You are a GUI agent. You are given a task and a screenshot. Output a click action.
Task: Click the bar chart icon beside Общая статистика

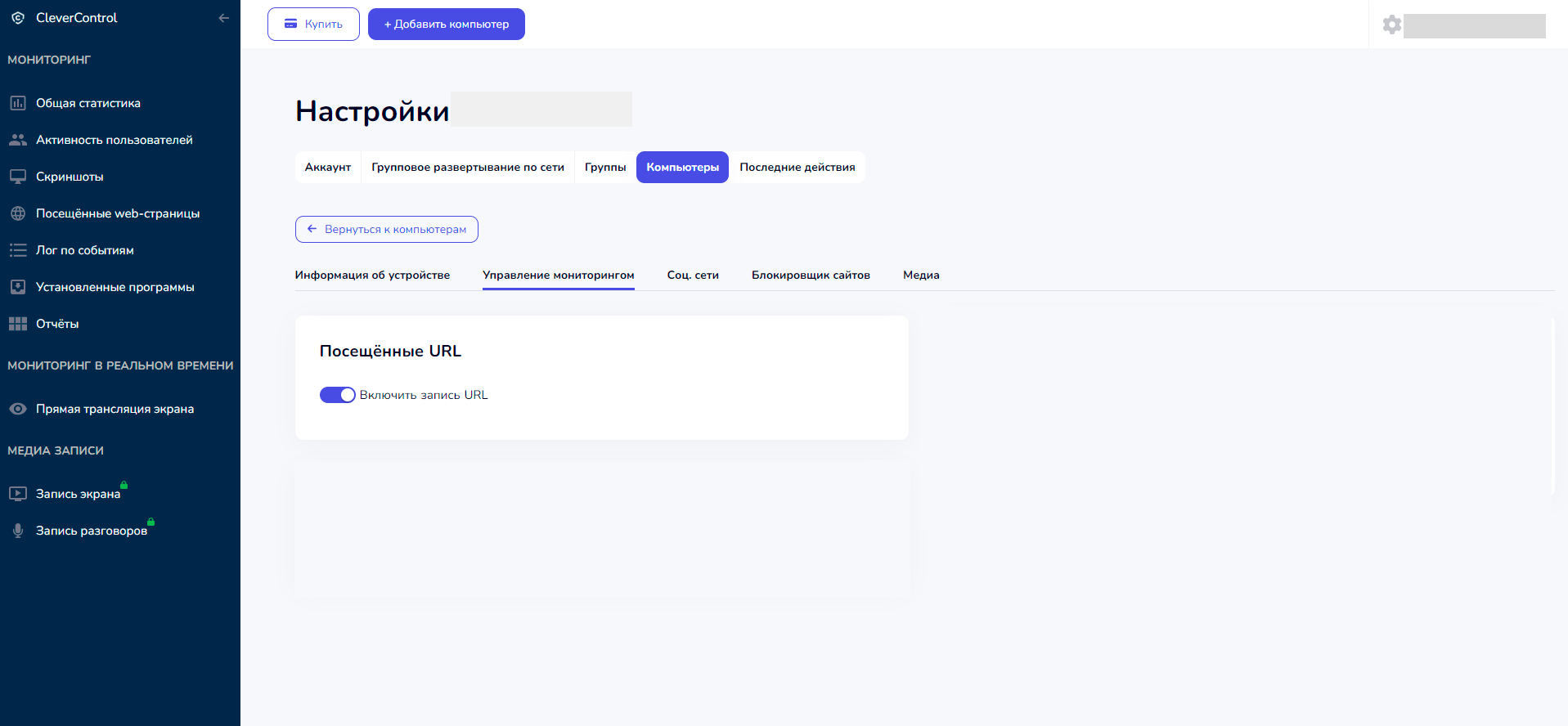pos(18,103)
